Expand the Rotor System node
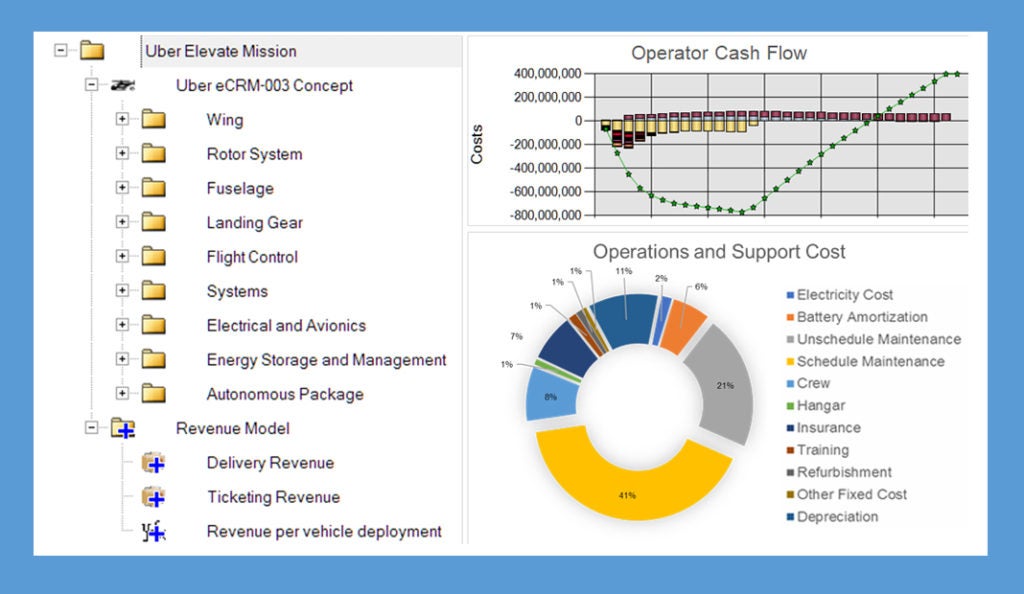 [122, 153]
